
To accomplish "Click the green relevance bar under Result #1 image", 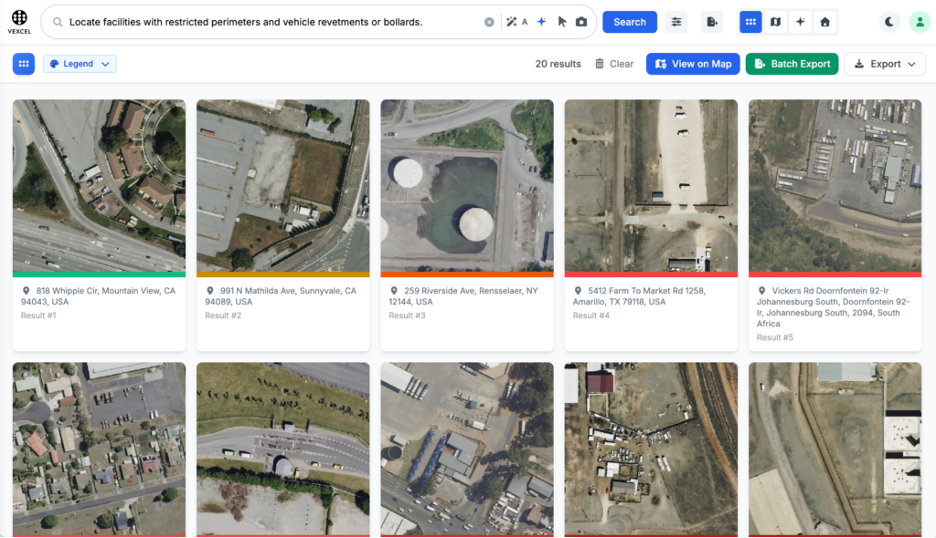I will pyautogui.click(x=99, y=275).
